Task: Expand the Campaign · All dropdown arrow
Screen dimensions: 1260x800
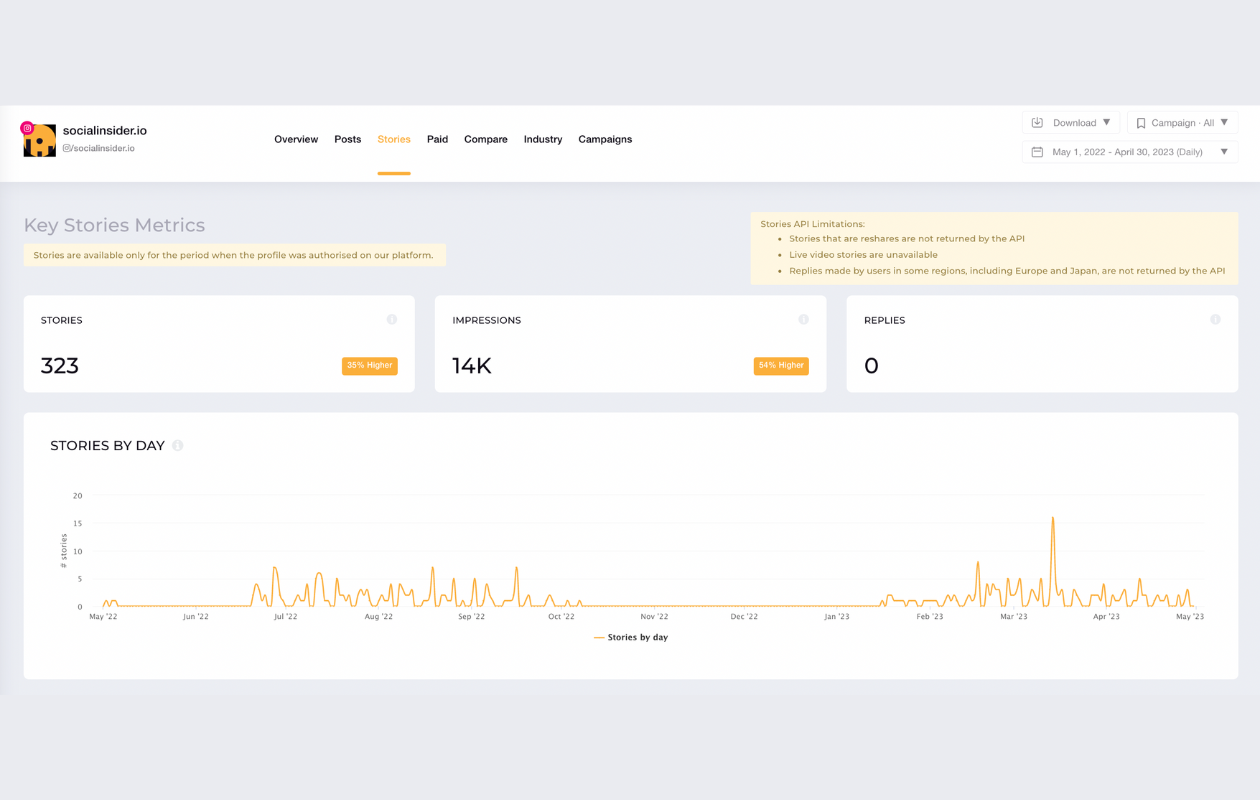Action: click(1224, 123)
